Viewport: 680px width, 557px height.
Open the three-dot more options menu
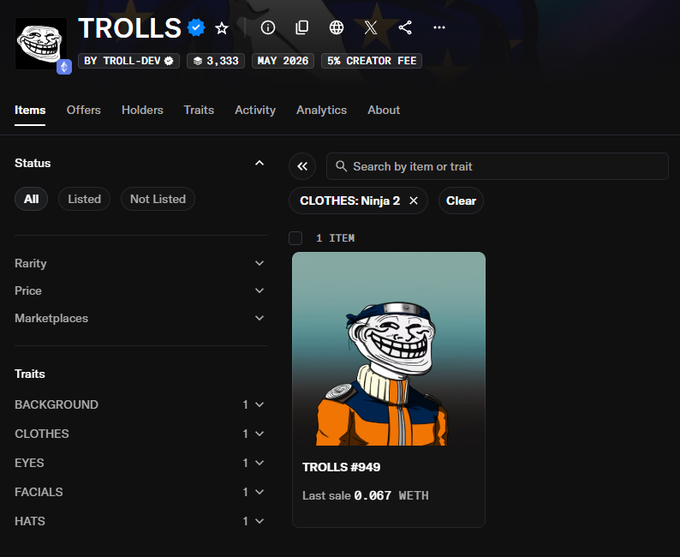(439, 28)
